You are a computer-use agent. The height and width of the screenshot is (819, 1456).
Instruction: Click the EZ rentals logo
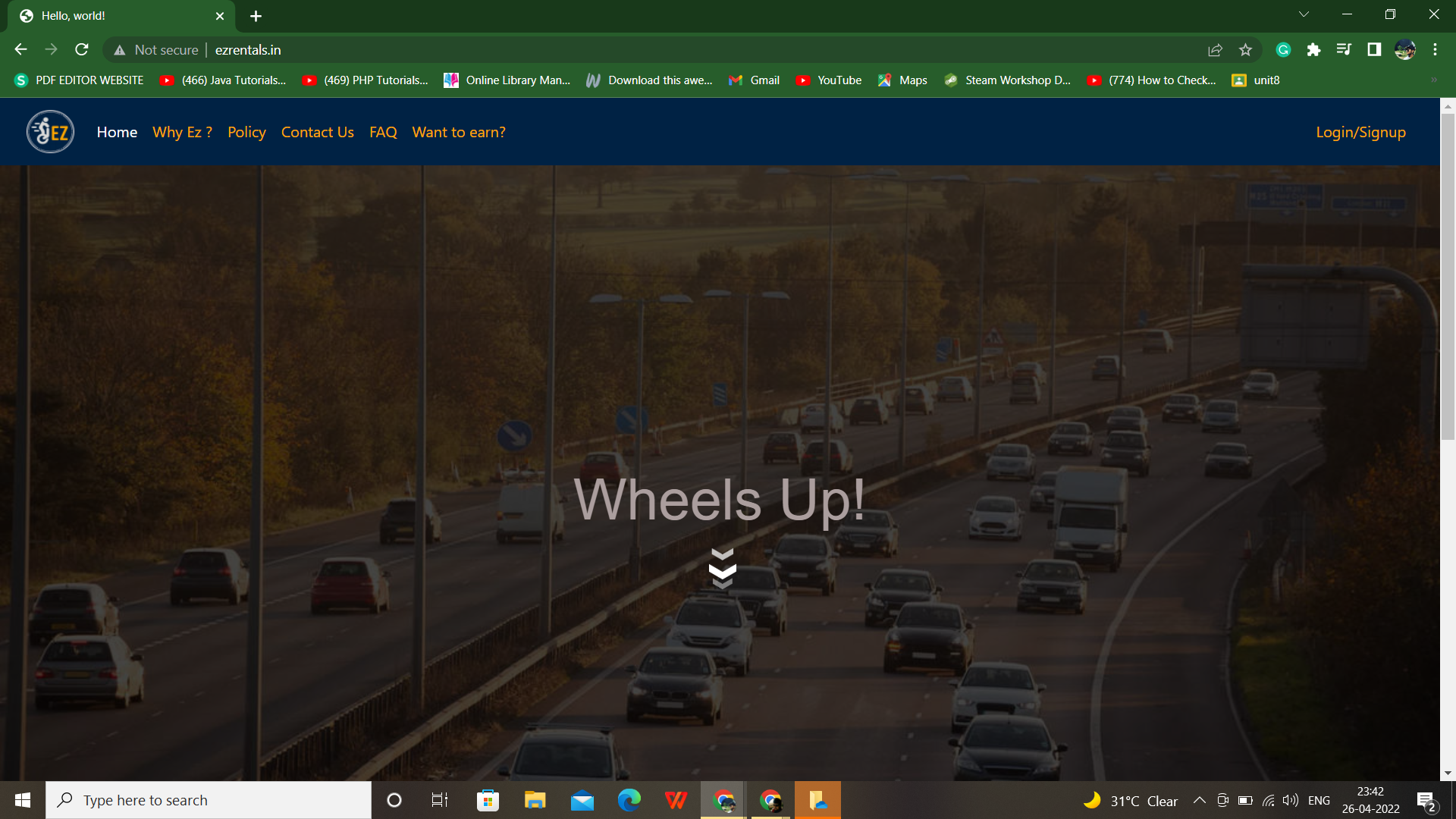click(51, 132)
